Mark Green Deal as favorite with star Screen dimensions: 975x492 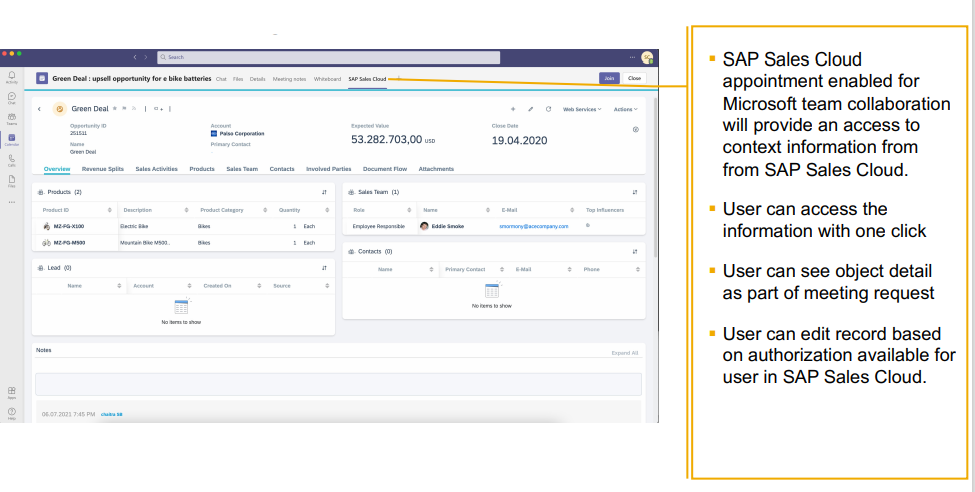point(115,108)
